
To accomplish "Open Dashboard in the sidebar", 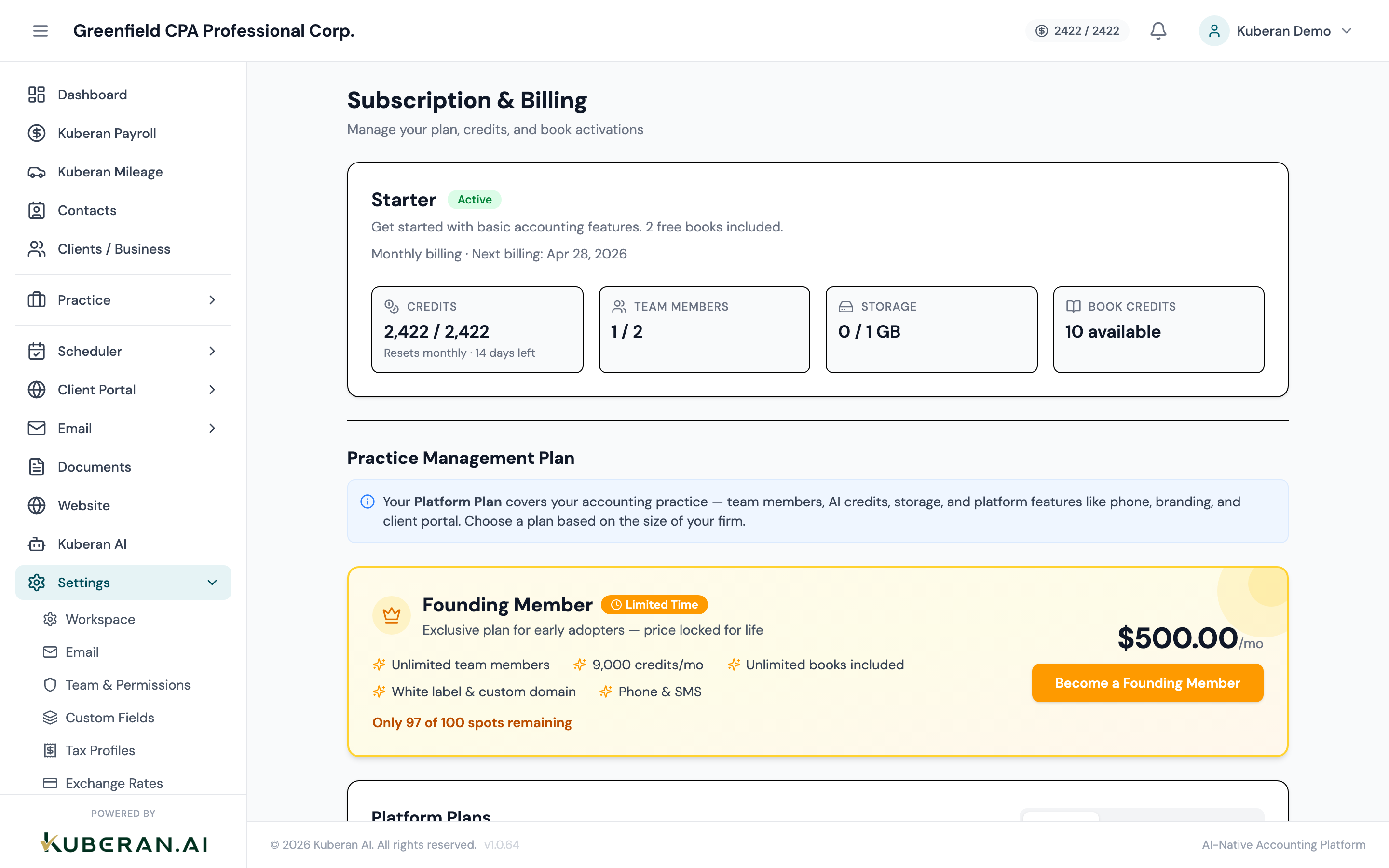I will click(123, 95).
